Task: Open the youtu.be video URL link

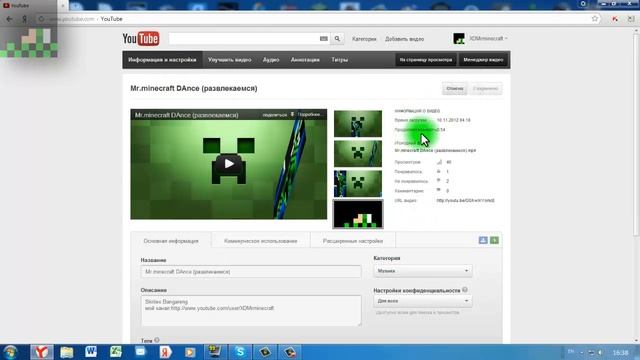Action: tap(465, 200)
